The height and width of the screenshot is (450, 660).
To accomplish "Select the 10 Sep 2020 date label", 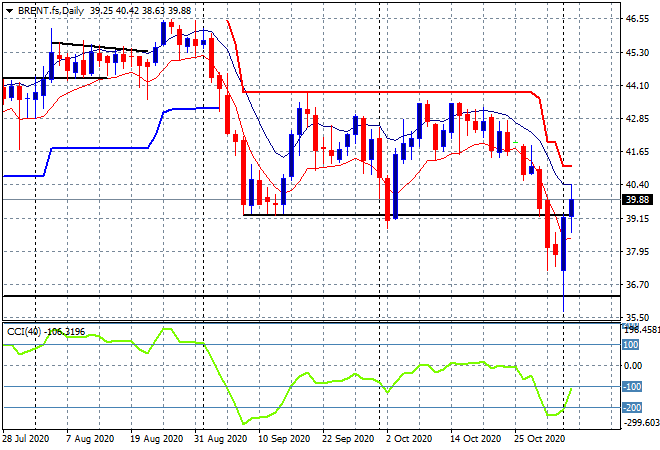I will (x=284, y=439).
